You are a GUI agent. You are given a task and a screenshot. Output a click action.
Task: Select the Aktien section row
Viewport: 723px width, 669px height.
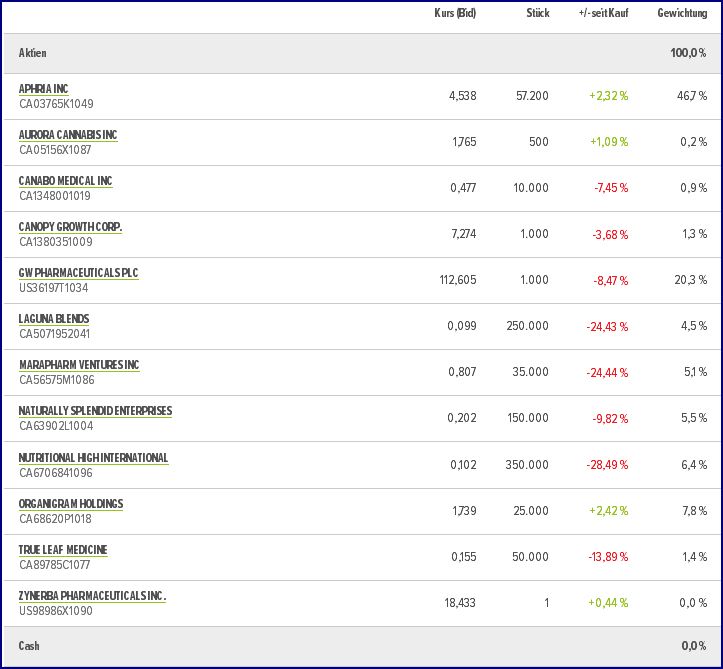tap(33, 53)
